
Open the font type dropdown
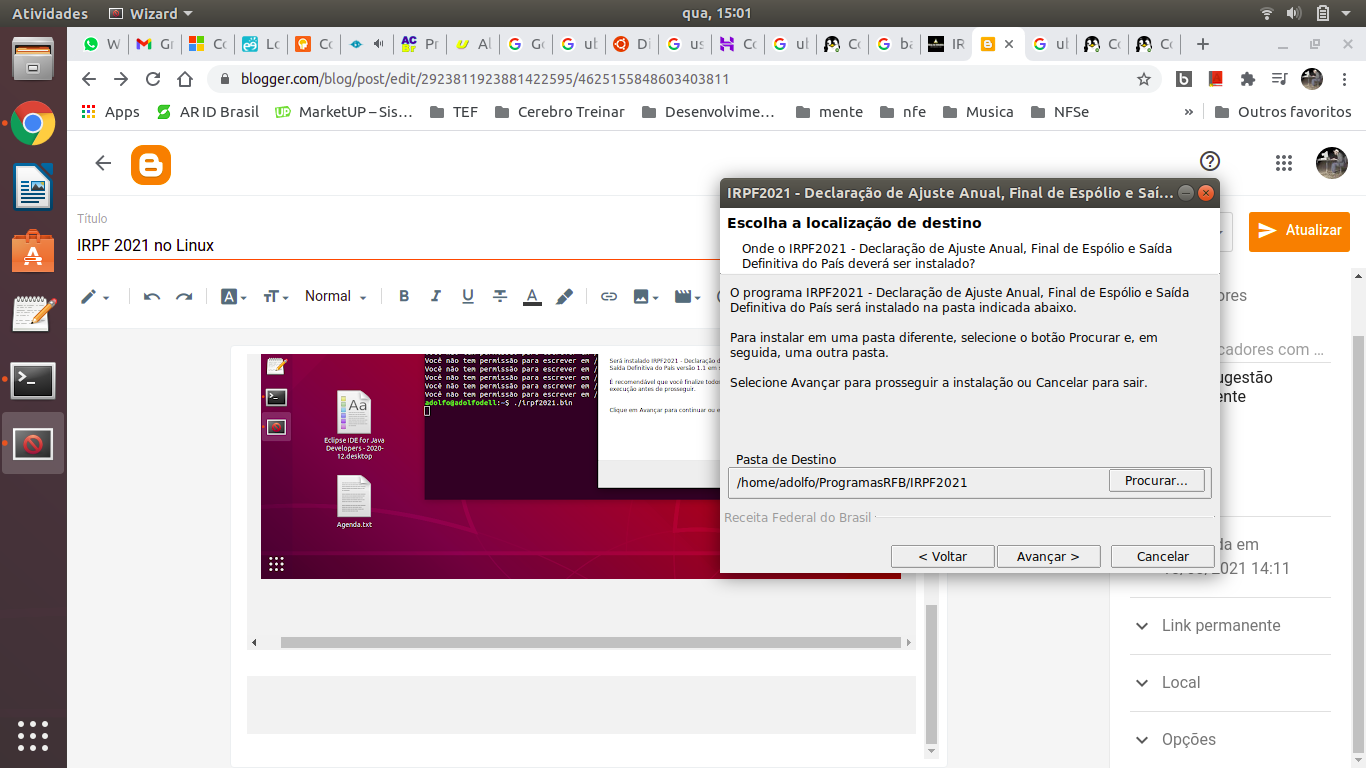pyautogui.click(x=233, y=296)
